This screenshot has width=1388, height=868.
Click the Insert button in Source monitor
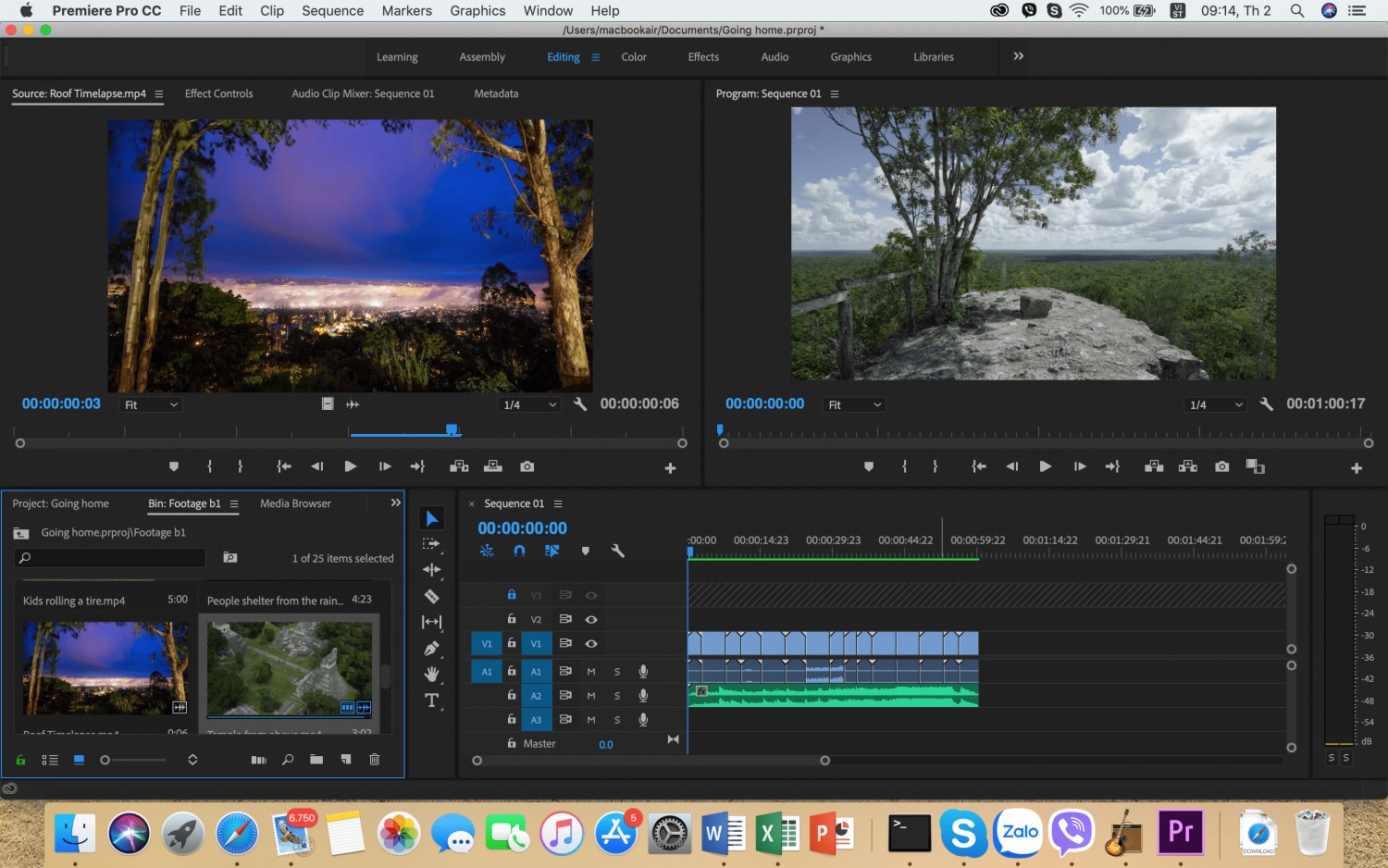[459, 466]
